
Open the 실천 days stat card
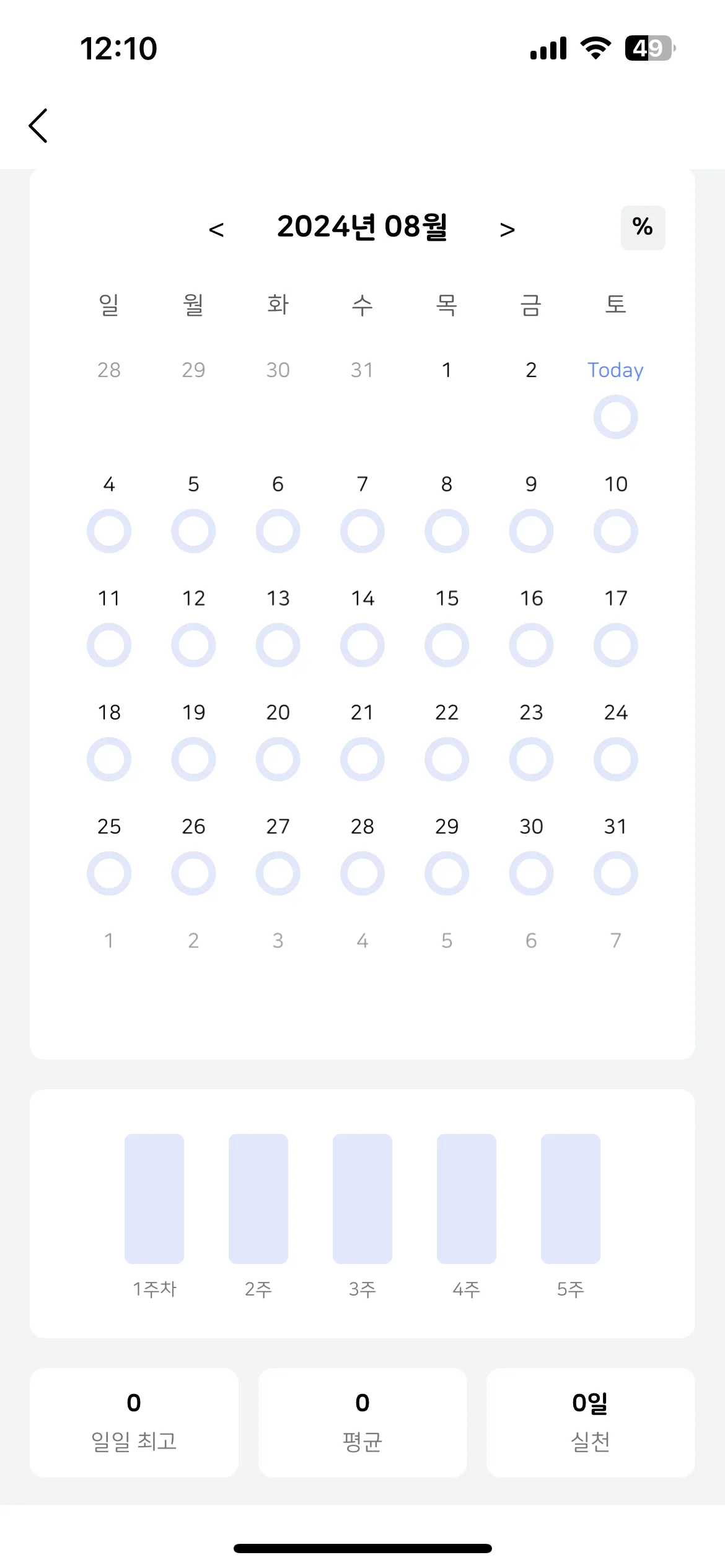(x=591, y=1422)
